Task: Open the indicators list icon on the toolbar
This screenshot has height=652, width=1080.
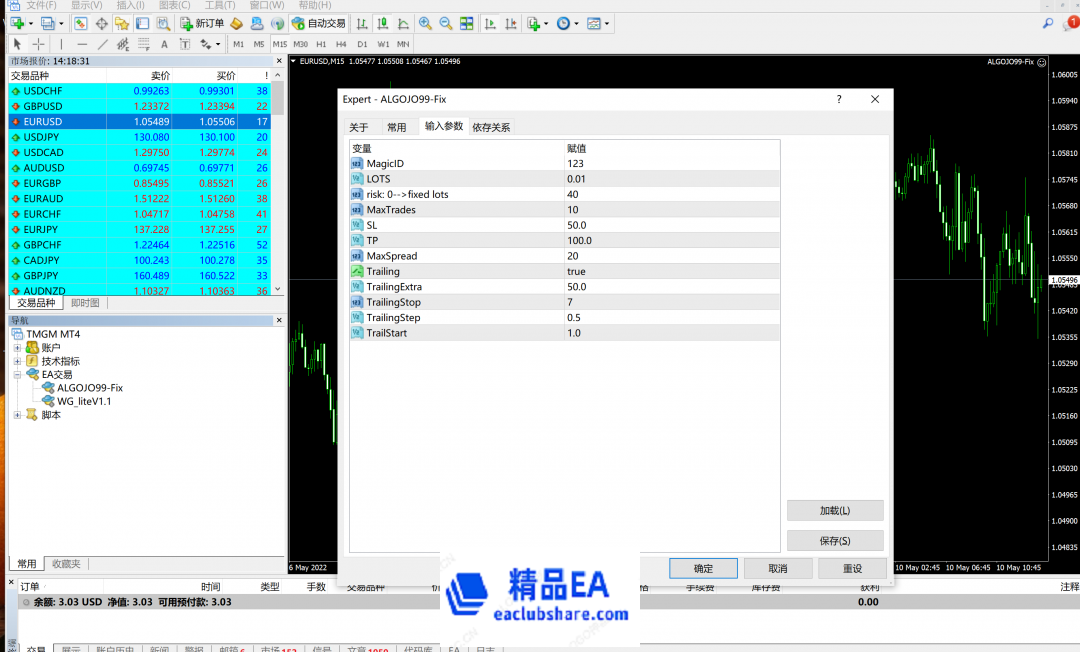Action: (534, 23)
